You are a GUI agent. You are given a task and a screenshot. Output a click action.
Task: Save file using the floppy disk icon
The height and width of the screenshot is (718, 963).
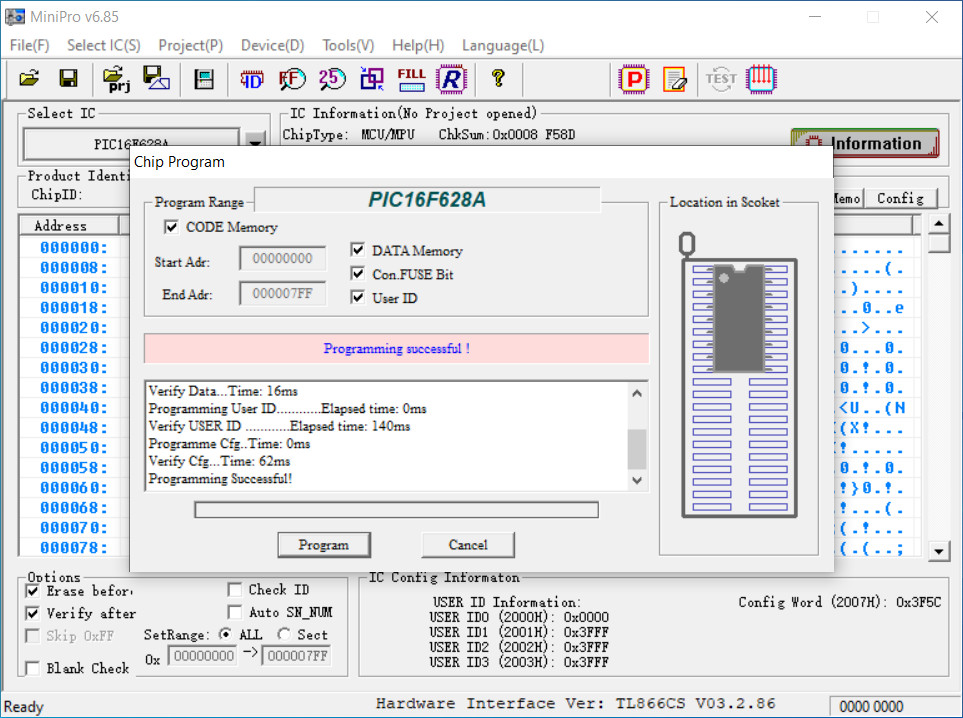click(x=68, y=79)
